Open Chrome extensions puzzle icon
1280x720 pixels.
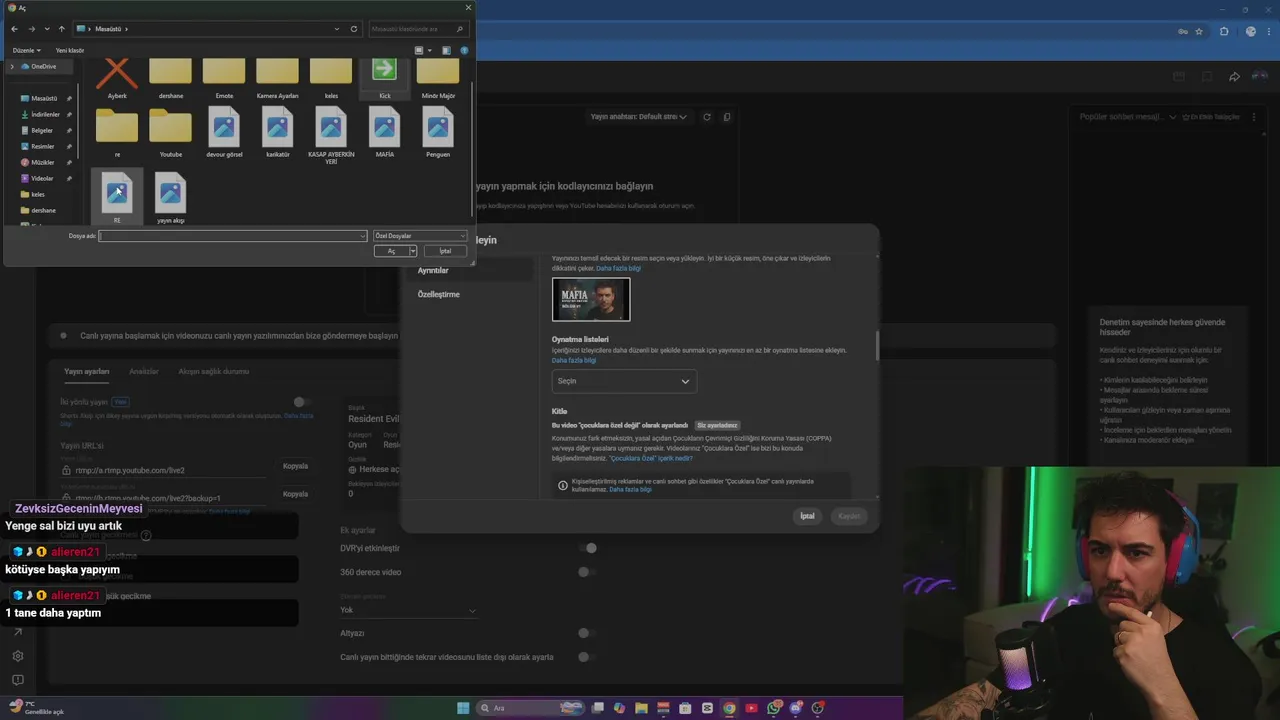click(1224, 31)
